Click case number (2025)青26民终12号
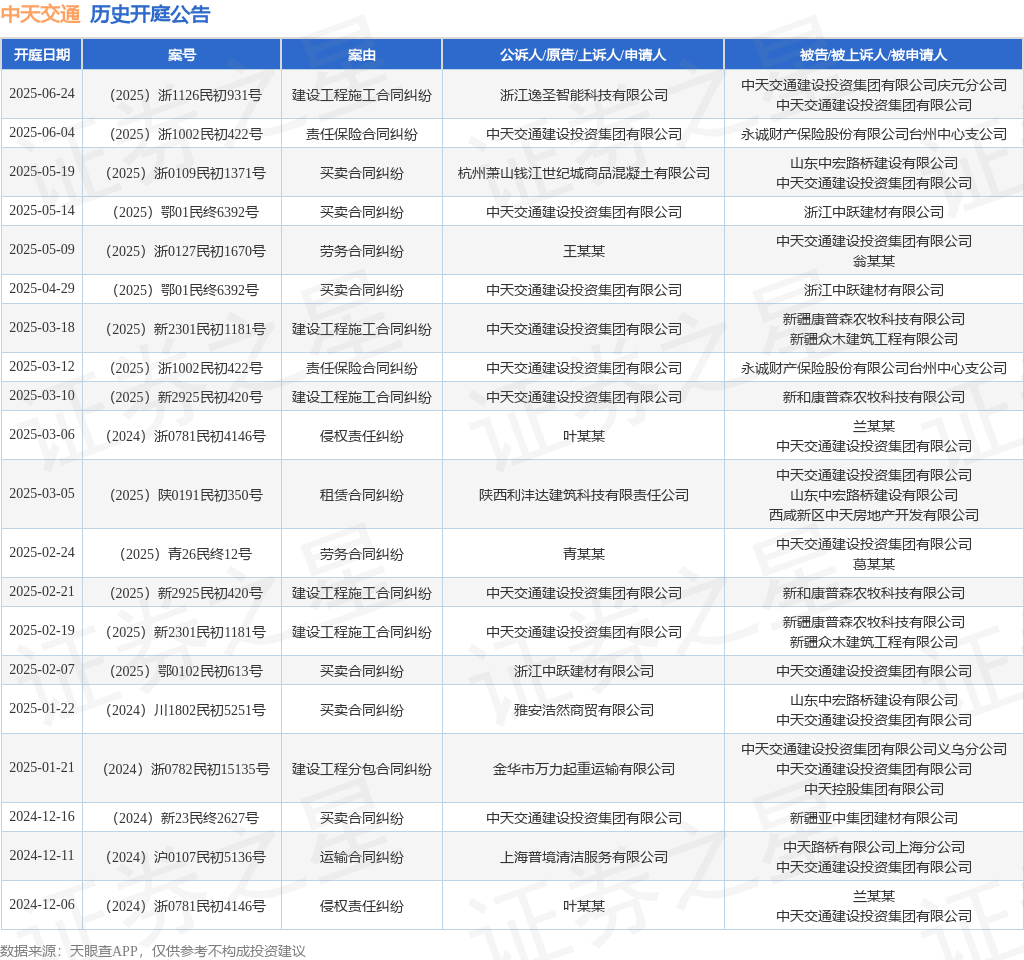Image resolution: width=1024 pixels, height=960 pixels. click(182, 554)
